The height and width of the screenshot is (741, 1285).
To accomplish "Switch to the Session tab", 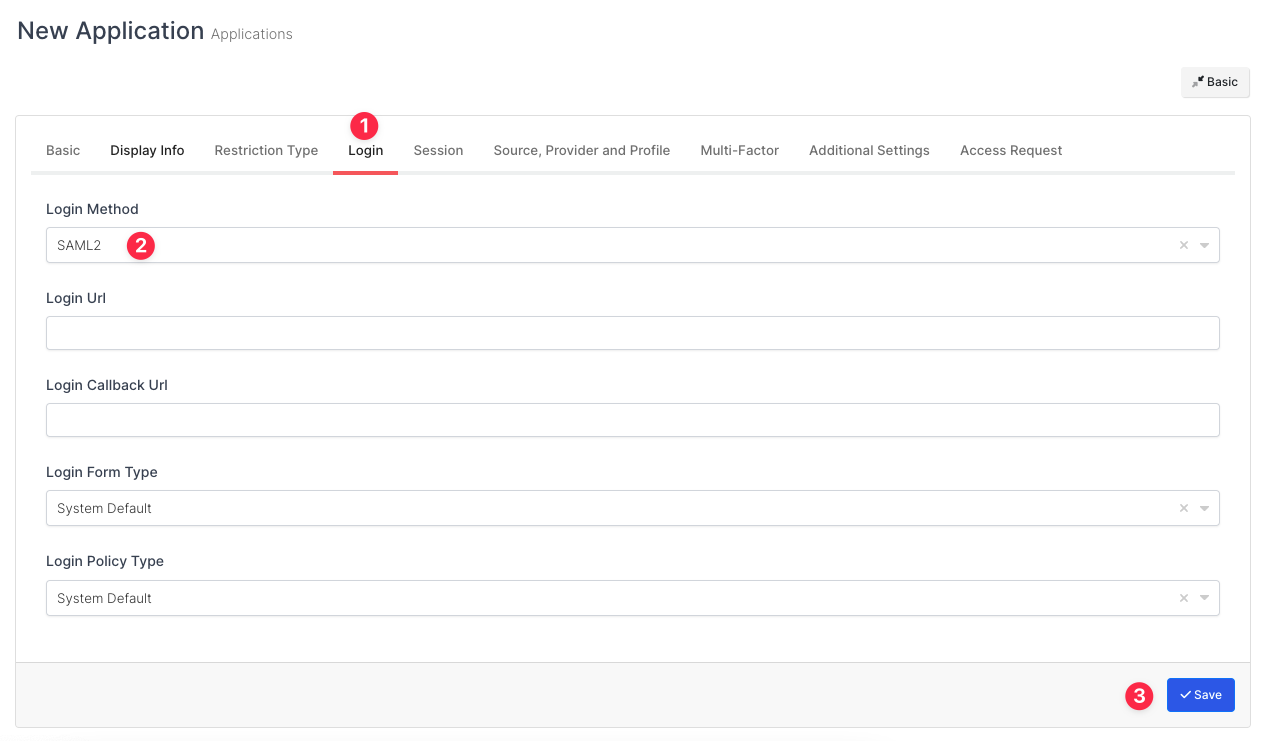I will point(438,150).
